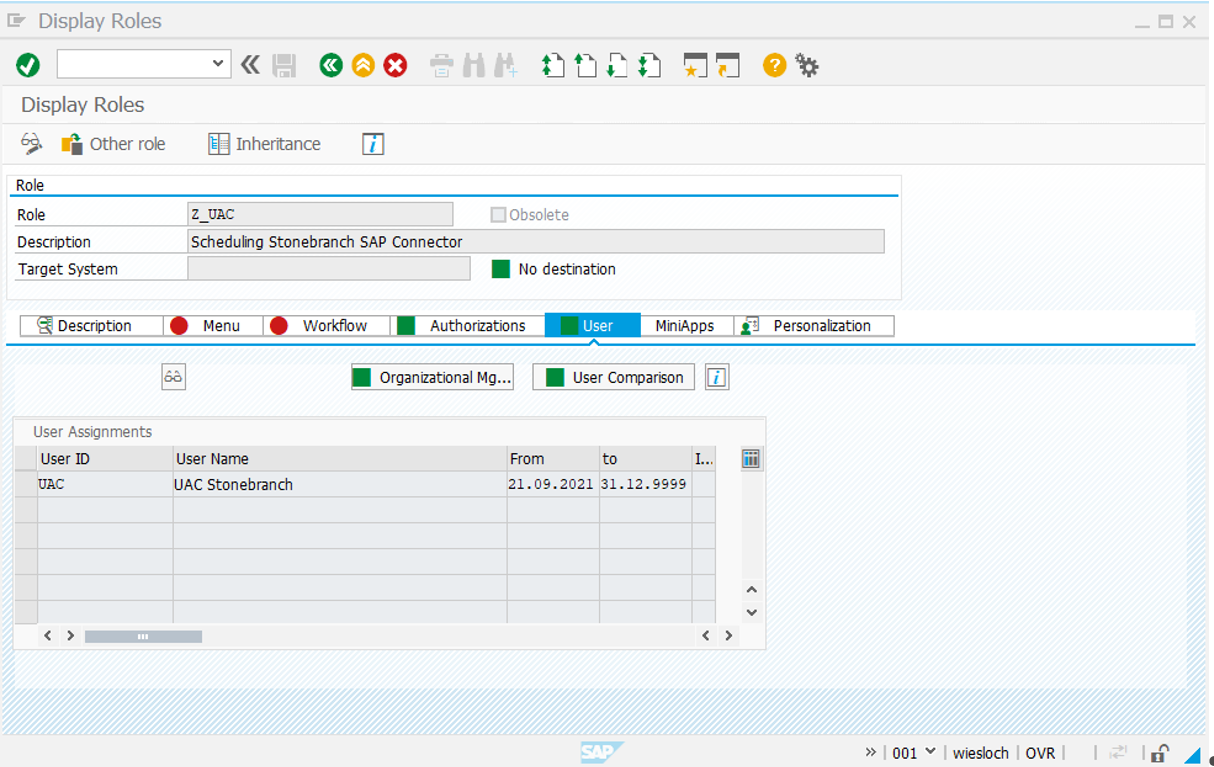
Task: Click the Display/Change glasses-pencil icon
Action: pos(32,144)
